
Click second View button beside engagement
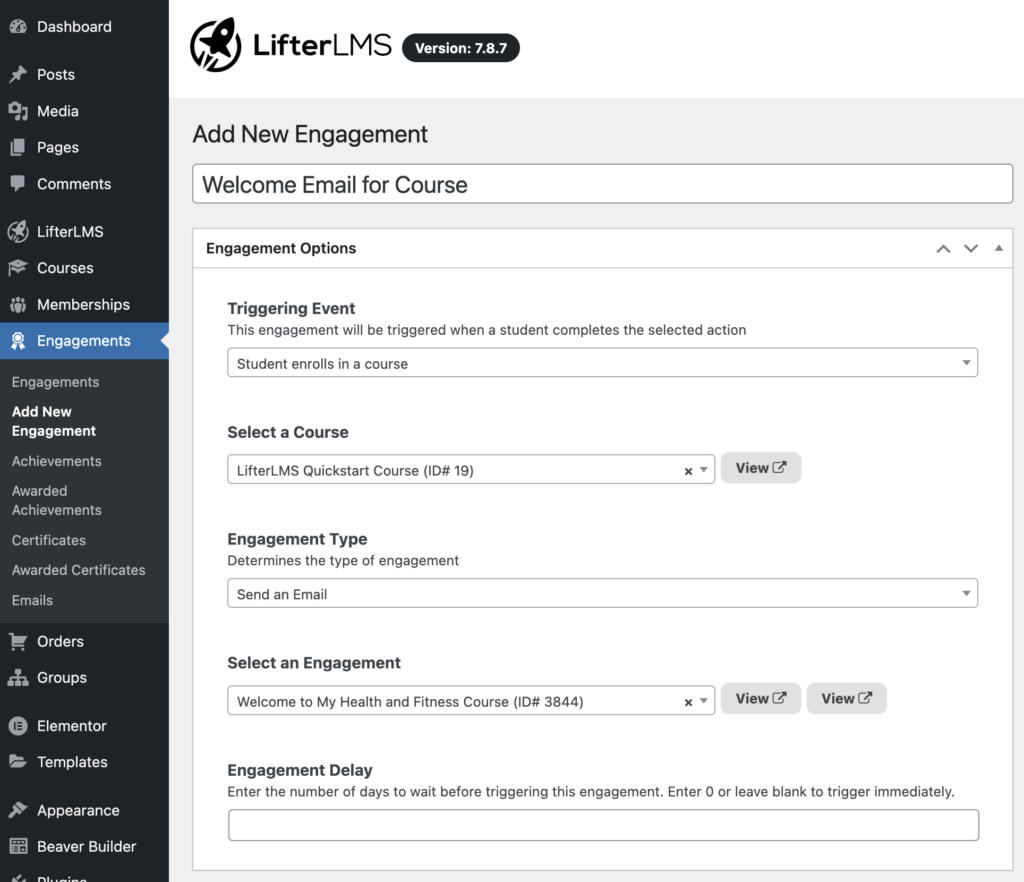[x=846, y=699]
